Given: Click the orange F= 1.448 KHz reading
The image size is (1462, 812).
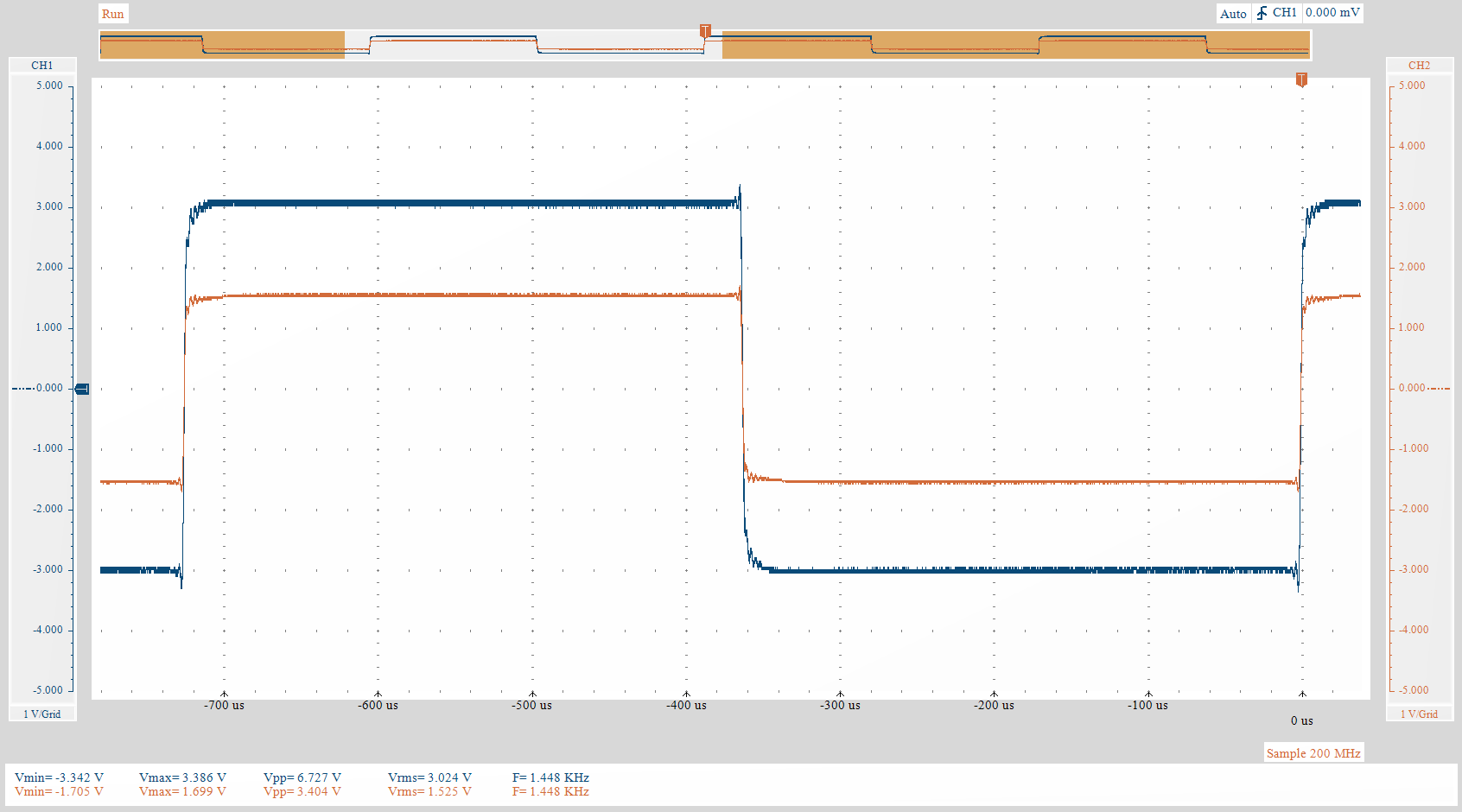Looking at the screenshot, I should (x=550, y=791).
